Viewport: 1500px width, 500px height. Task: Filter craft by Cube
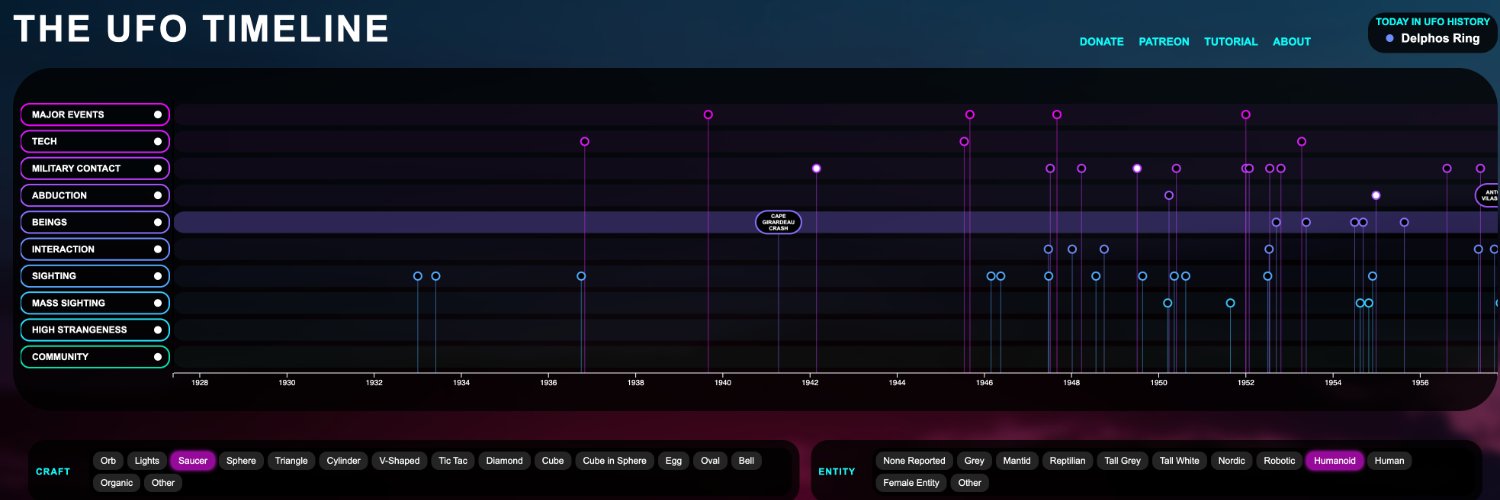pyautogui.click(x=553, y=461)
